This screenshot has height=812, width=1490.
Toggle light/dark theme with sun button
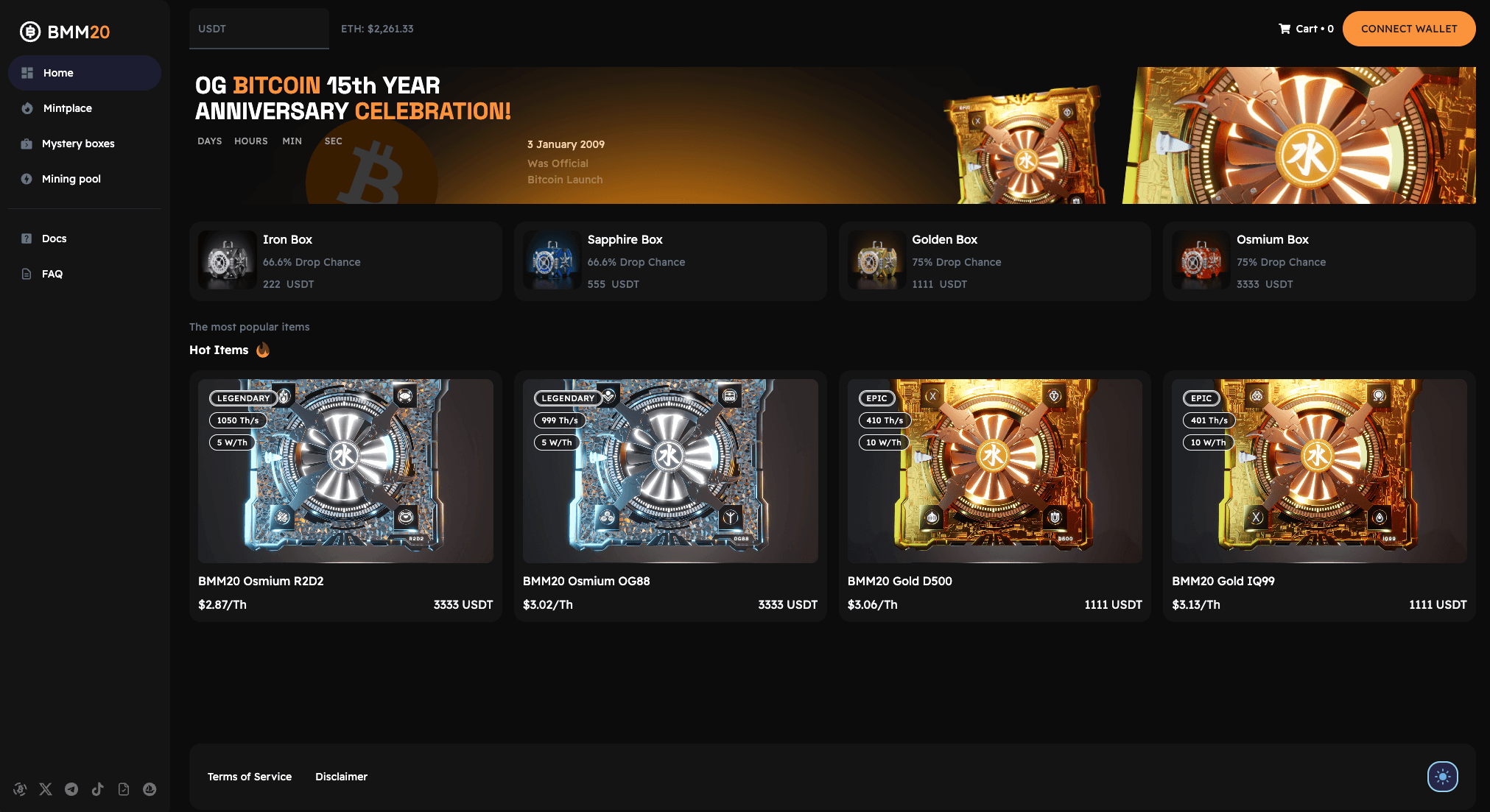pos(1442,777)
